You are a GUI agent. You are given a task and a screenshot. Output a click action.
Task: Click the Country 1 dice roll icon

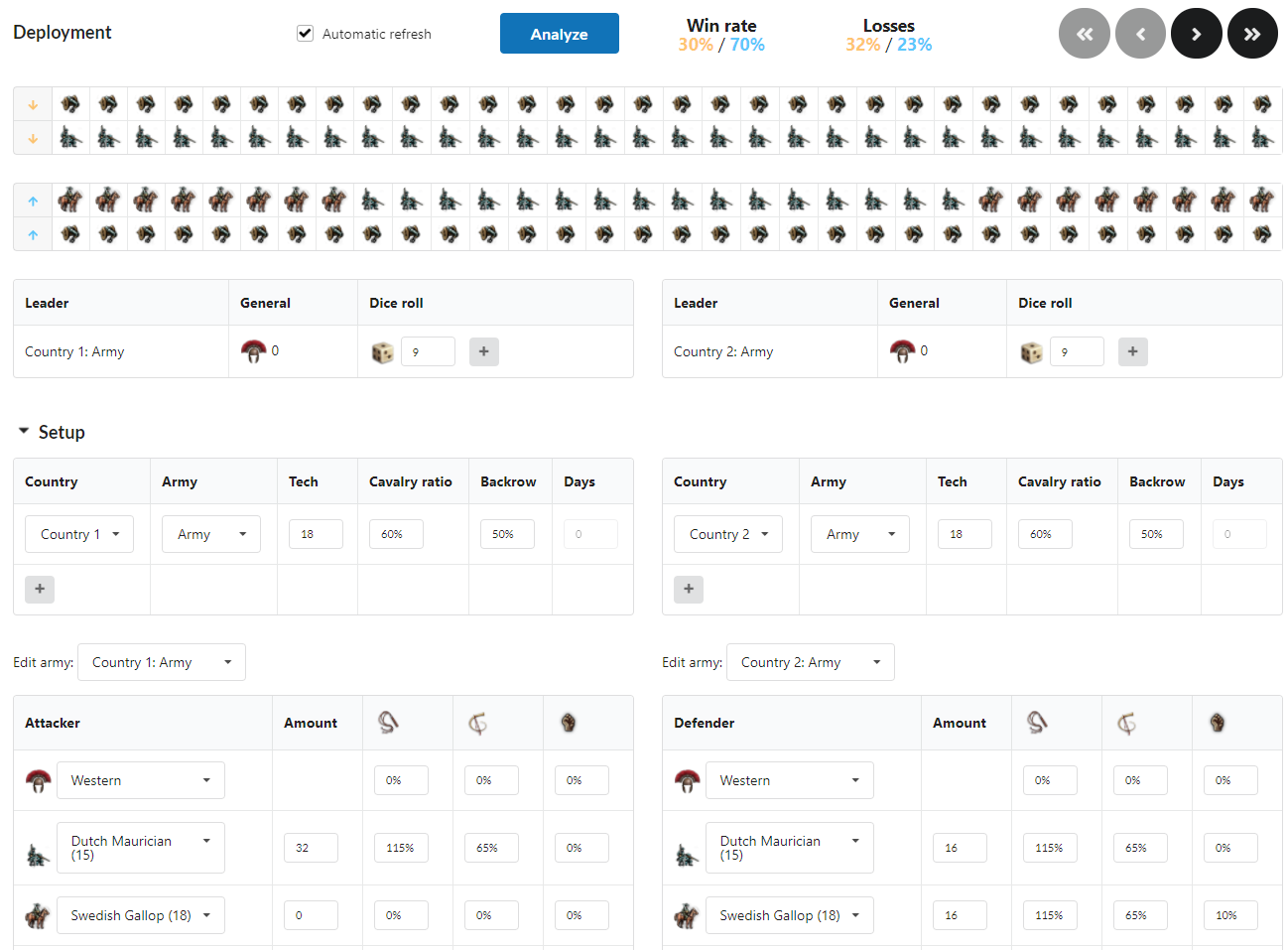pos(382,352)
